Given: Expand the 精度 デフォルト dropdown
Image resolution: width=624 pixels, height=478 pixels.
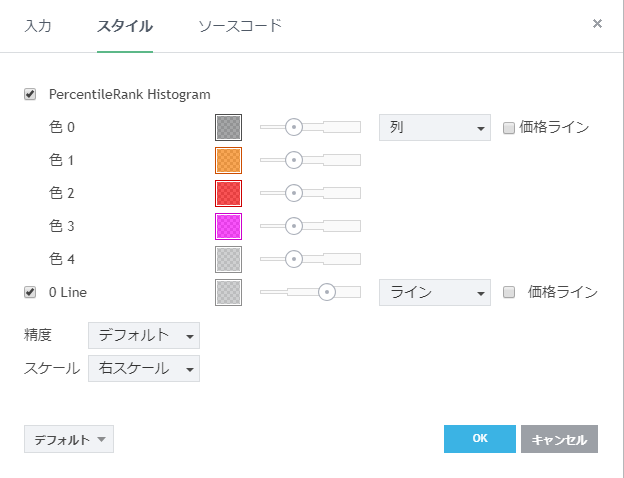Looking at the screenshot, I should pos(144,335).
